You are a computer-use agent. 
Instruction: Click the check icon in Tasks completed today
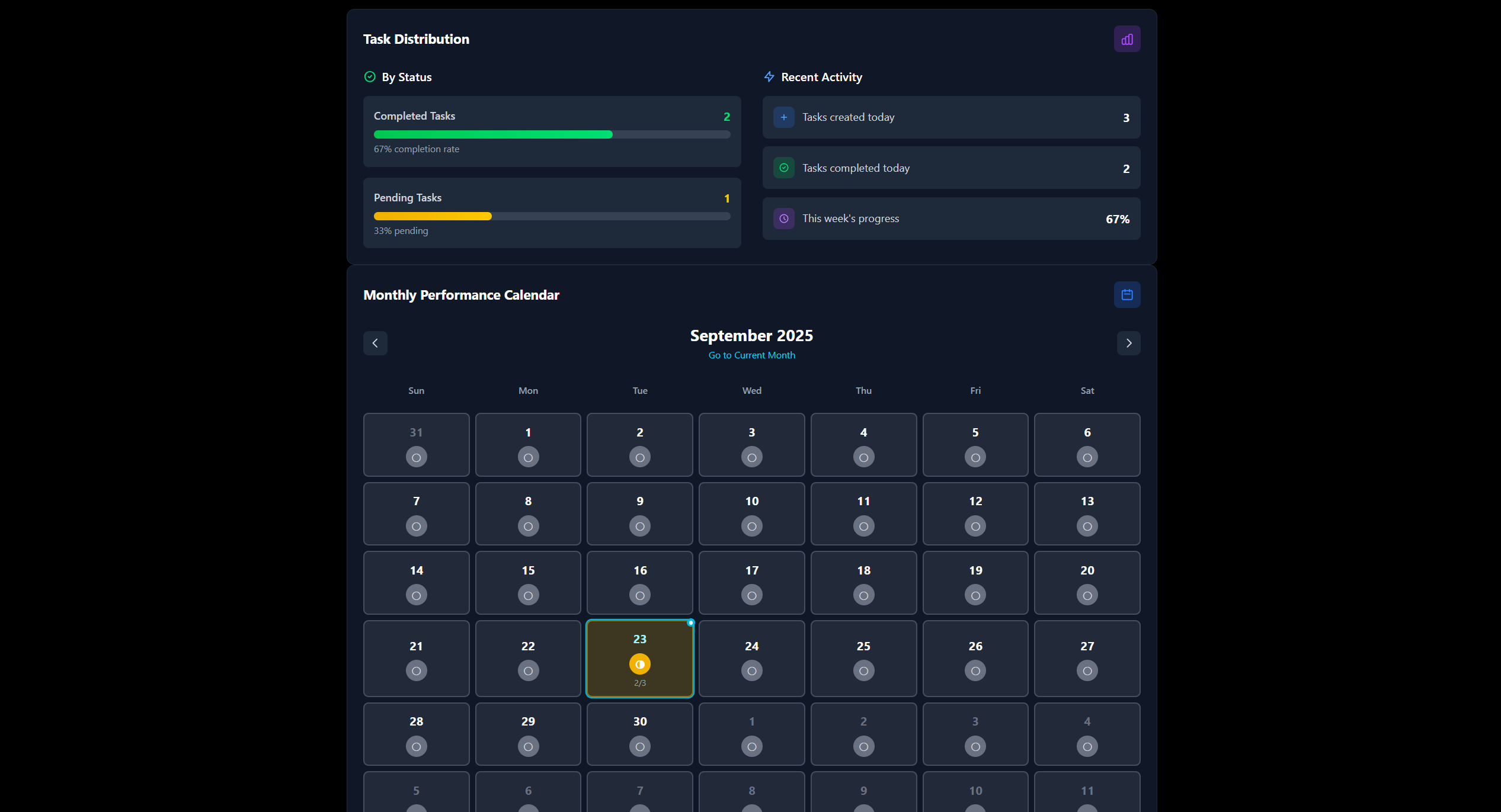783,168
